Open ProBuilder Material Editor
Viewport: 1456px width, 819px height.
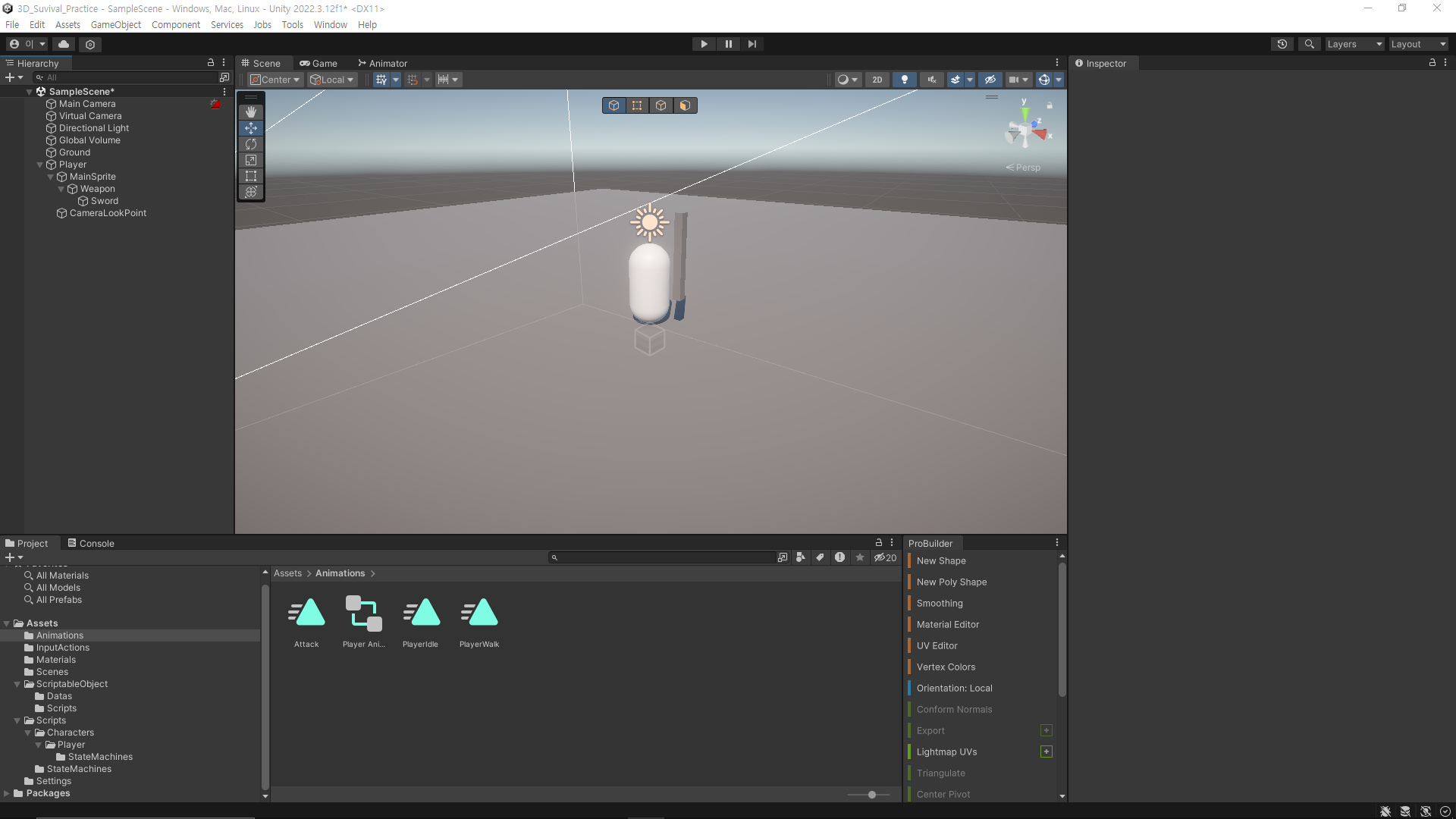pos(948,625)
